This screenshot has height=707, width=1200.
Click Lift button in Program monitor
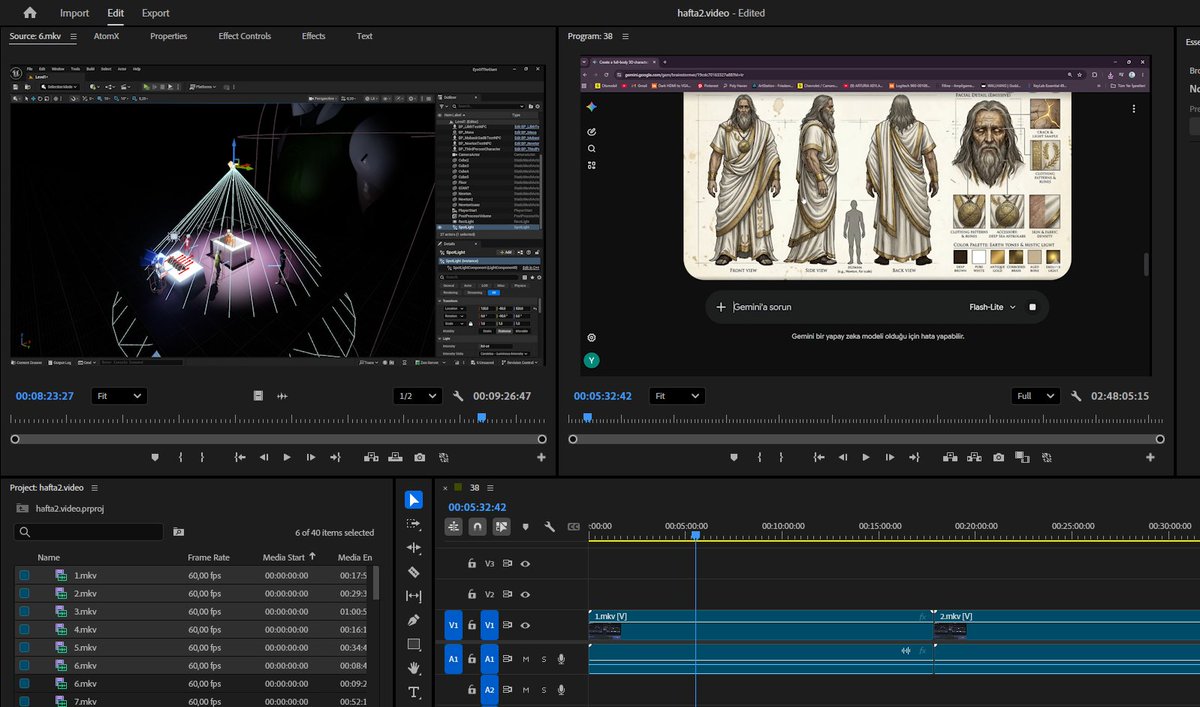coord(950,457)
